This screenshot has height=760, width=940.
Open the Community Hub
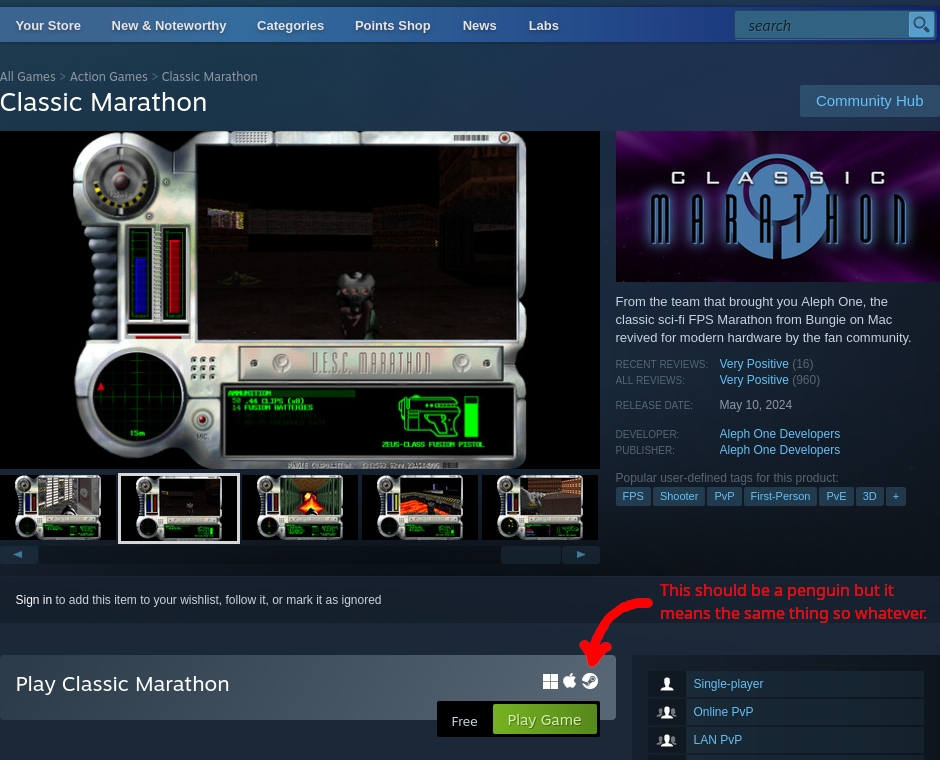869,101
